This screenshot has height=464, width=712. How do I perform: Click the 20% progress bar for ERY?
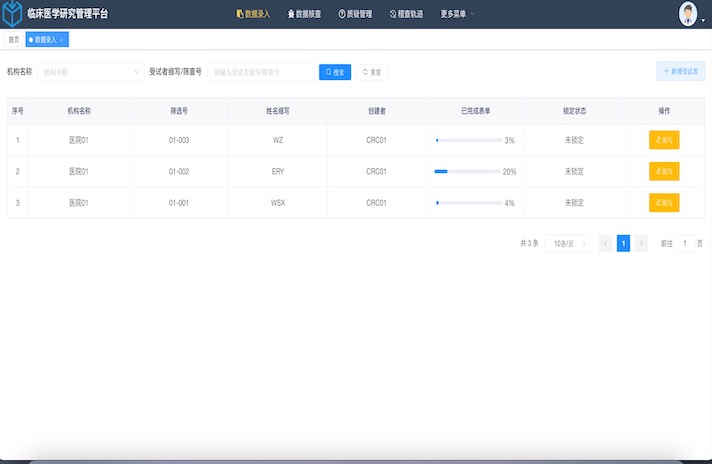466,172
